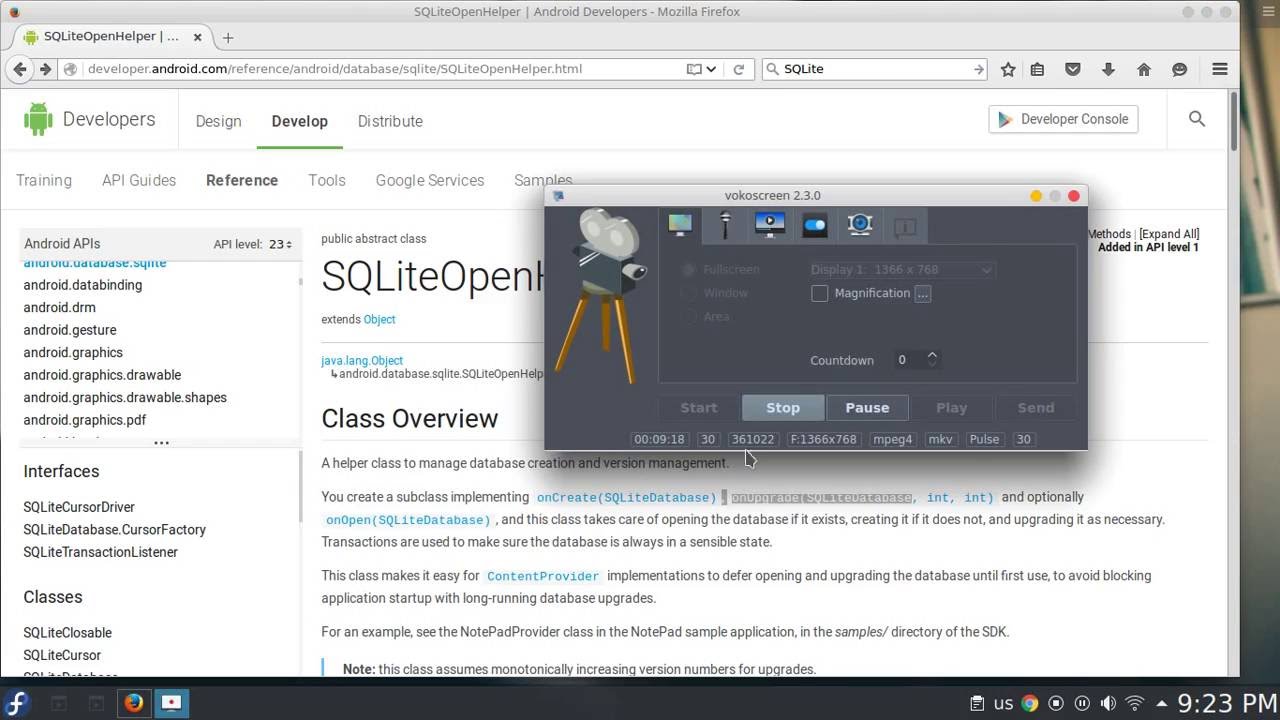Click the Firefox address bar
1280x720 pixels.
click(x=380, y=69)
